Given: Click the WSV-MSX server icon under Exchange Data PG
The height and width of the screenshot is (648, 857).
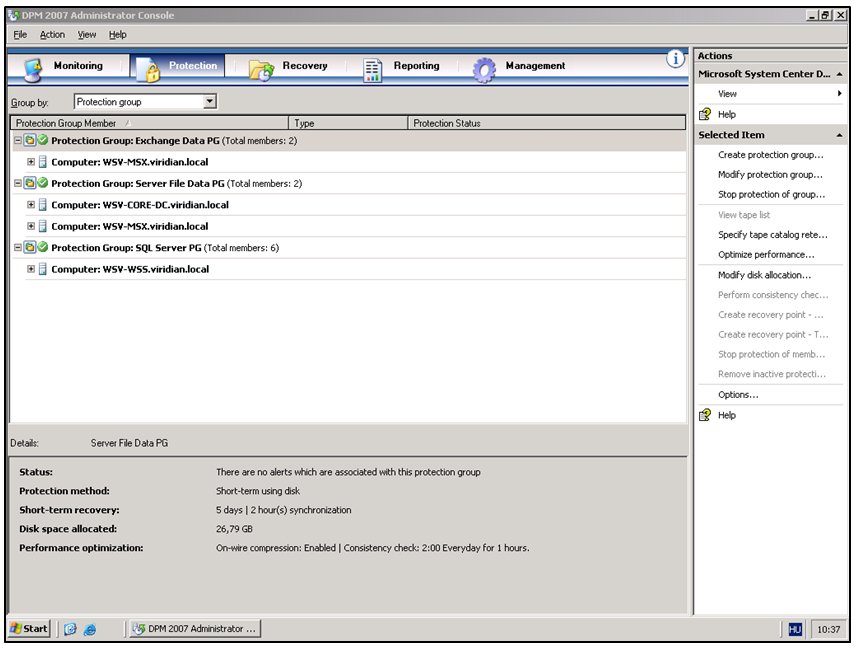Looking at the screenshot, I should tap(43, 162).
